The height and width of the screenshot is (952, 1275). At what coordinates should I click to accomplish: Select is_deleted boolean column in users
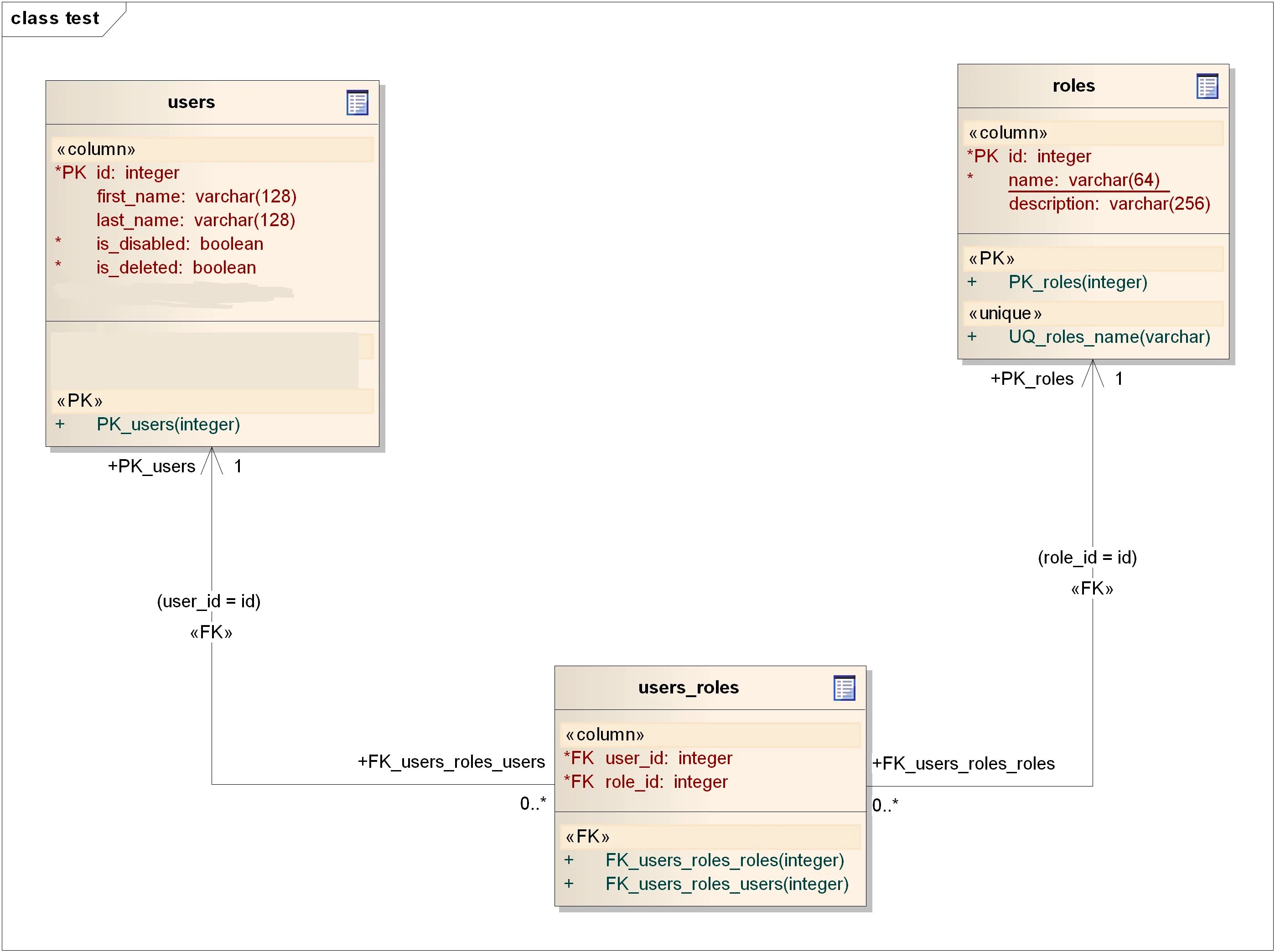pos(176,267)
